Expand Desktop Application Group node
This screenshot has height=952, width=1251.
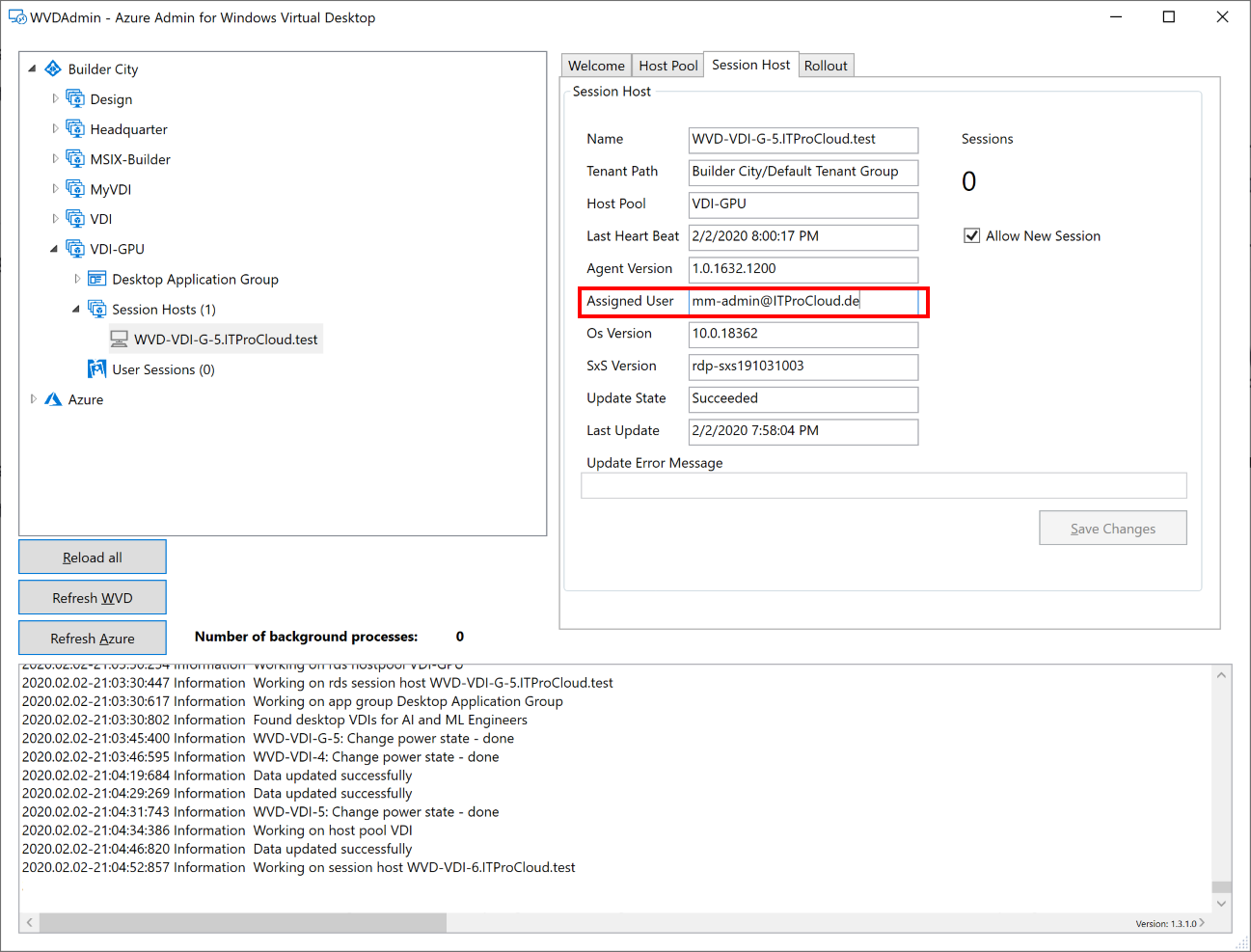click(77, 279)
